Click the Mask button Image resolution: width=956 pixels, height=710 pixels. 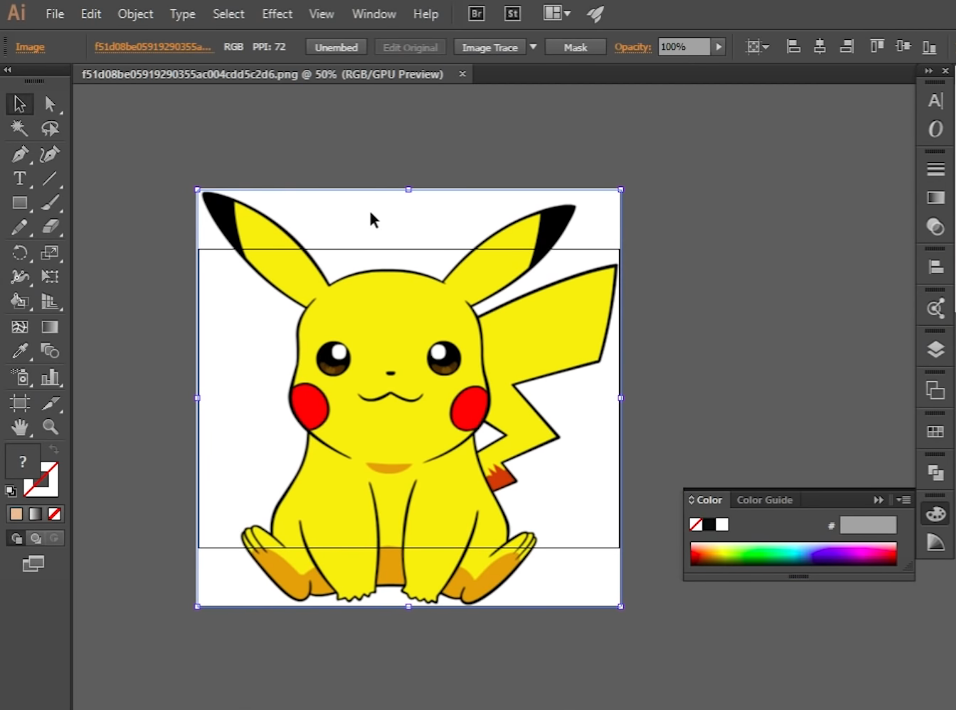[x=576, y=47]
